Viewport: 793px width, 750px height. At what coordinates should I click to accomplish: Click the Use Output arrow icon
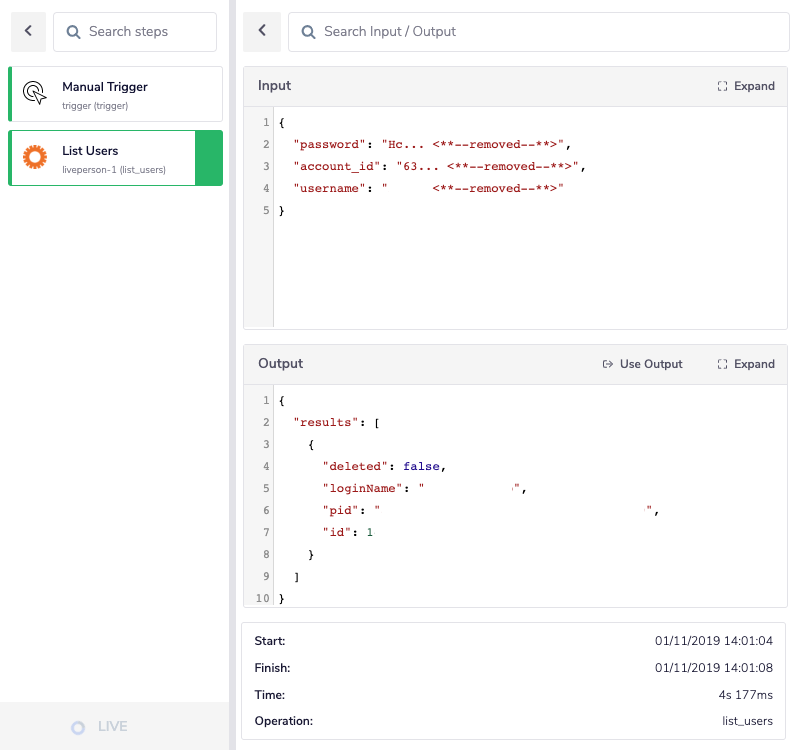pyautogui.click(x=607, y=364)
